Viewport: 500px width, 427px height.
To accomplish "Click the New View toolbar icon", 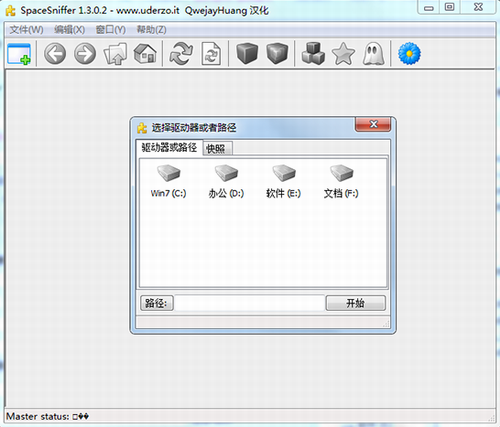I will (x=19, y=53).
